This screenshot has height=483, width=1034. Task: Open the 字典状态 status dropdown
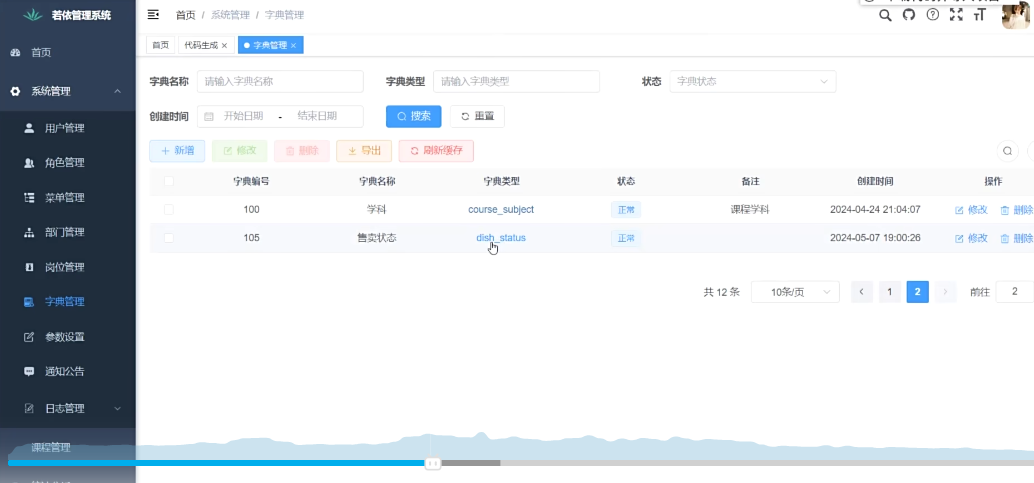pyautogui.click(x=752, y=82)
